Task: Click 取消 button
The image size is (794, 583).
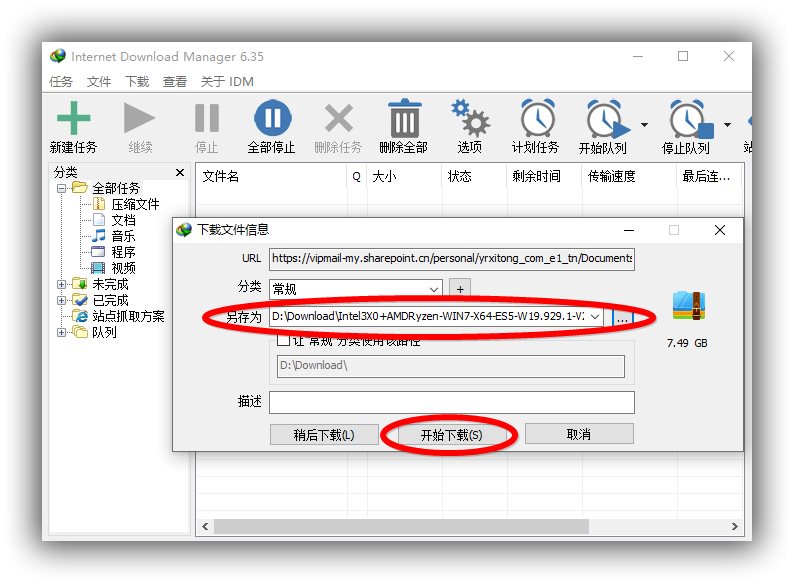Action: 579,434
